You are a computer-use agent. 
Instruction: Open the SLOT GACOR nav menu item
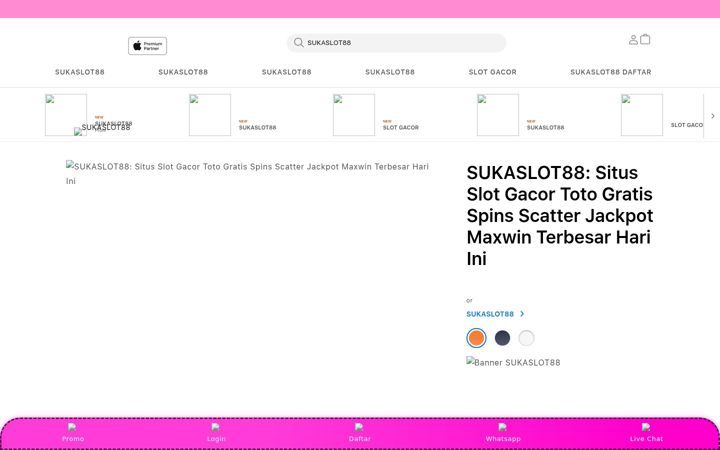pos(493,72)
